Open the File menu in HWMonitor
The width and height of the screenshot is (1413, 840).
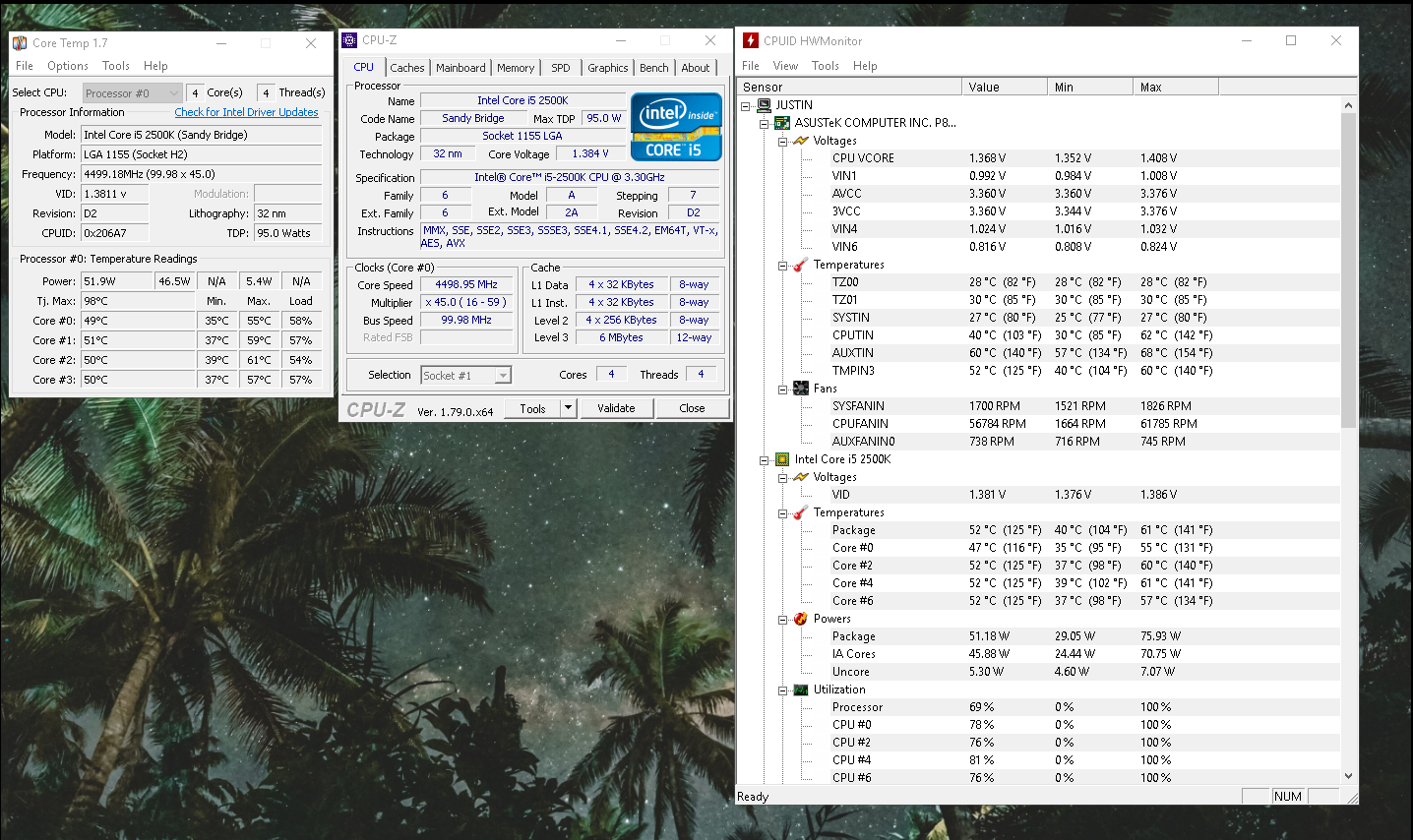751,66
